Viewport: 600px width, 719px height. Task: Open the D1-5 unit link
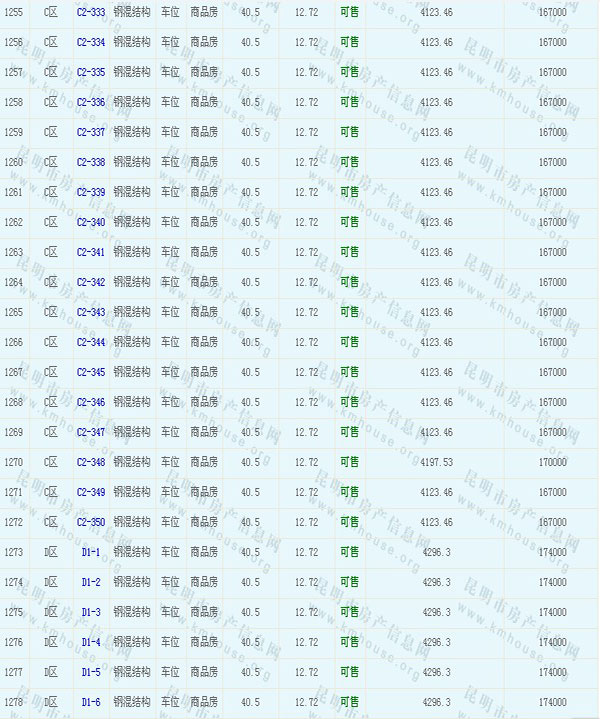click(90, 672)
